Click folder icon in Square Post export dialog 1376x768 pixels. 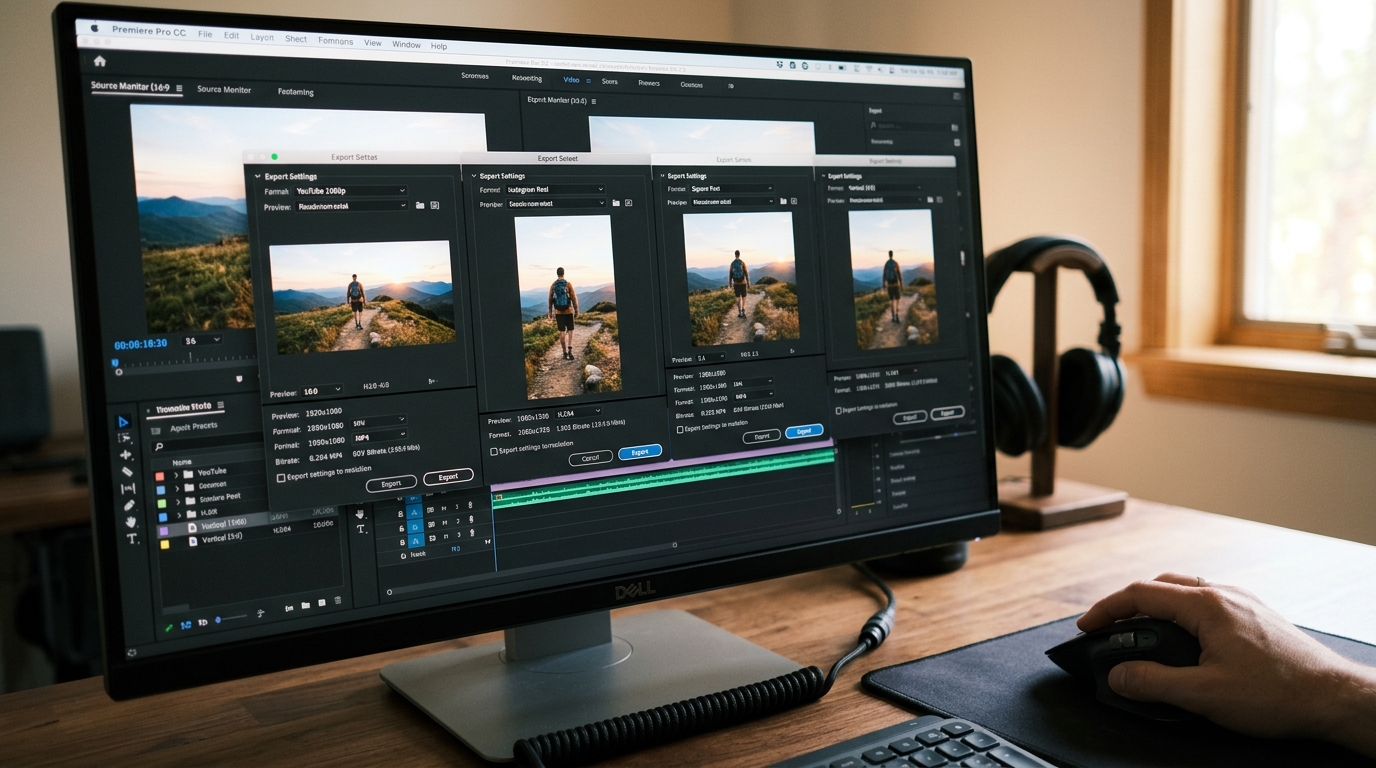[781, 201]
